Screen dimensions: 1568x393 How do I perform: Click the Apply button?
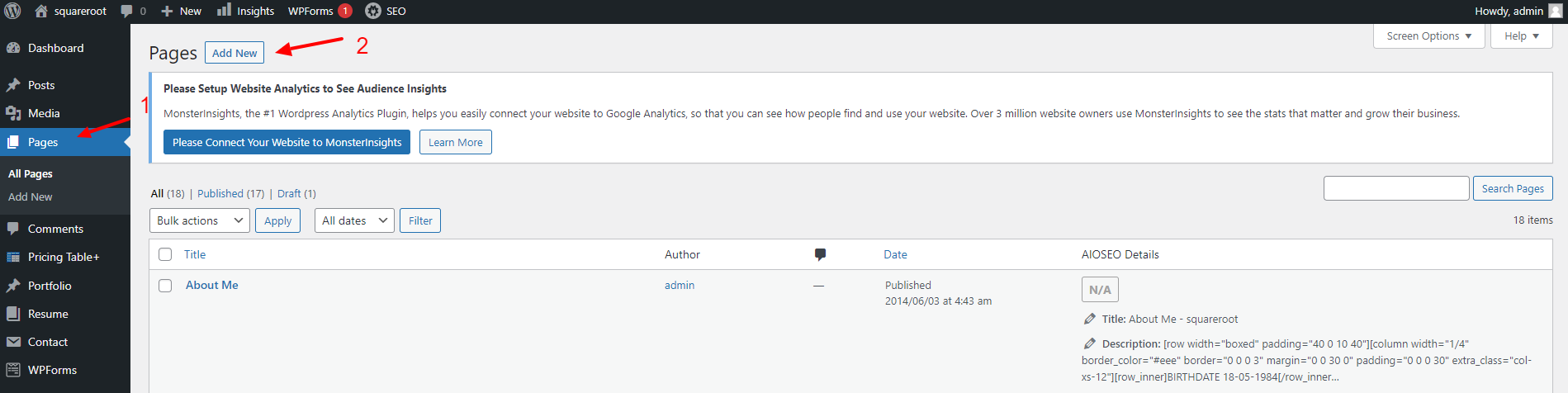pos(278,220)
